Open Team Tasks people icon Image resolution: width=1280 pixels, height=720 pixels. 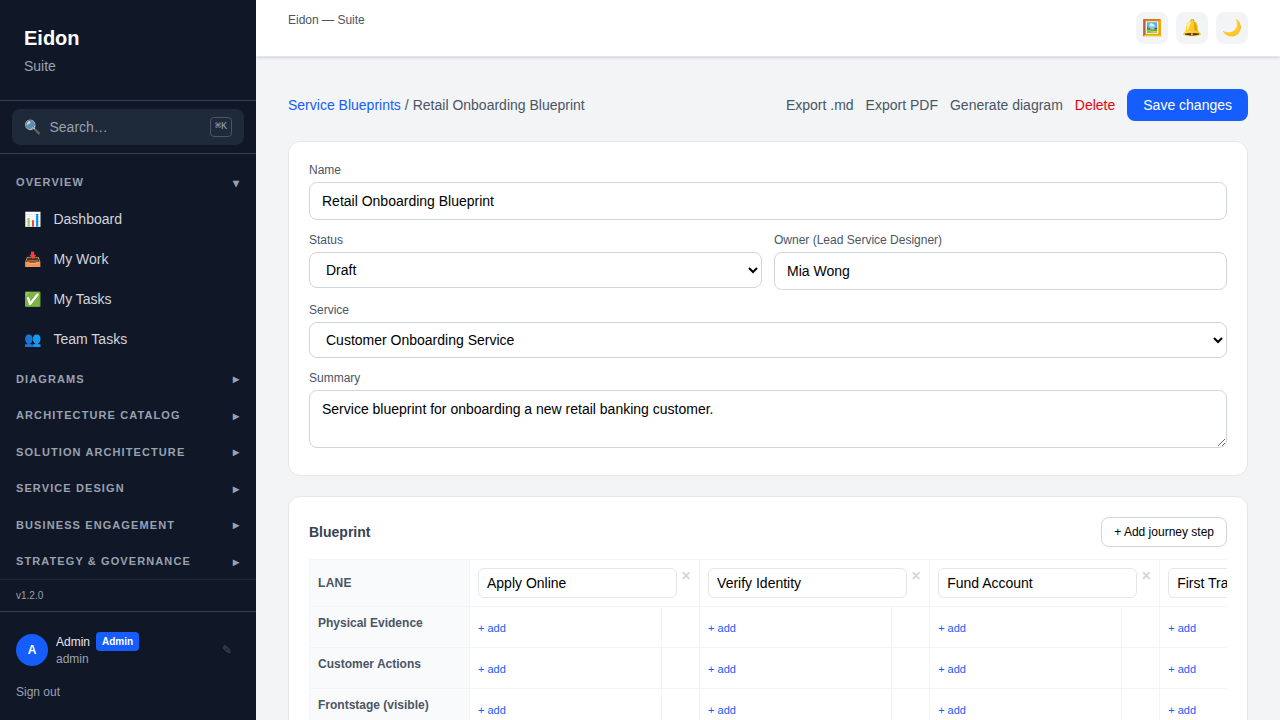tap(33, 339)
